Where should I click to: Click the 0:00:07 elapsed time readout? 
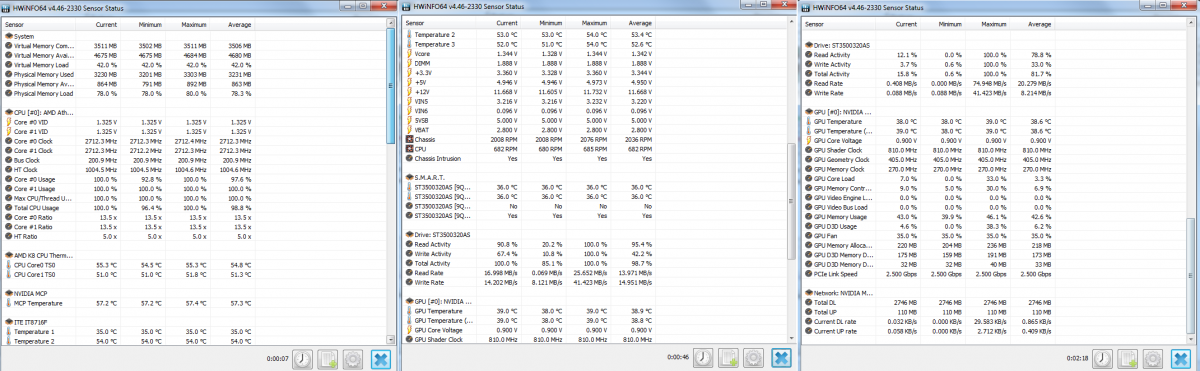coord(278,358)
